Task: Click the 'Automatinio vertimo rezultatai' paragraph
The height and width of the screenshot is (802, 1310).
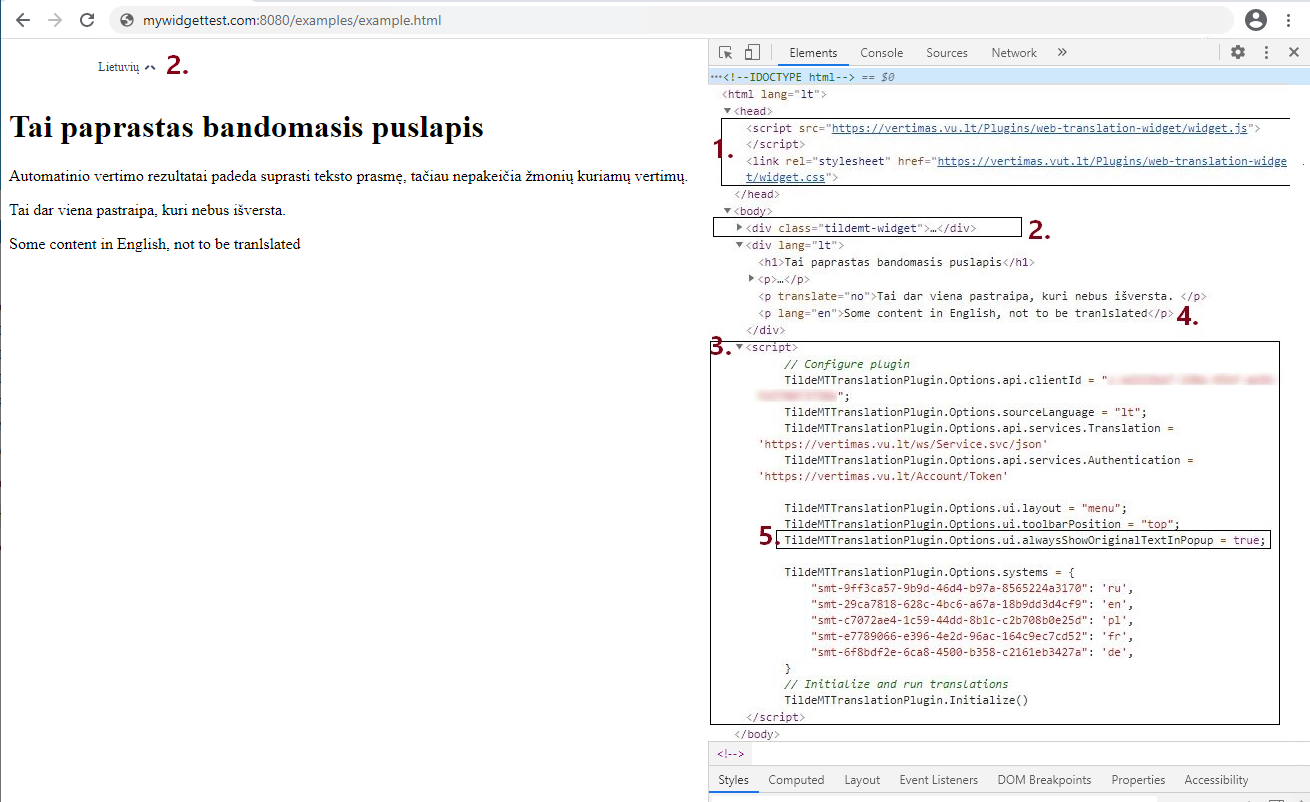Action: (348, 176)
